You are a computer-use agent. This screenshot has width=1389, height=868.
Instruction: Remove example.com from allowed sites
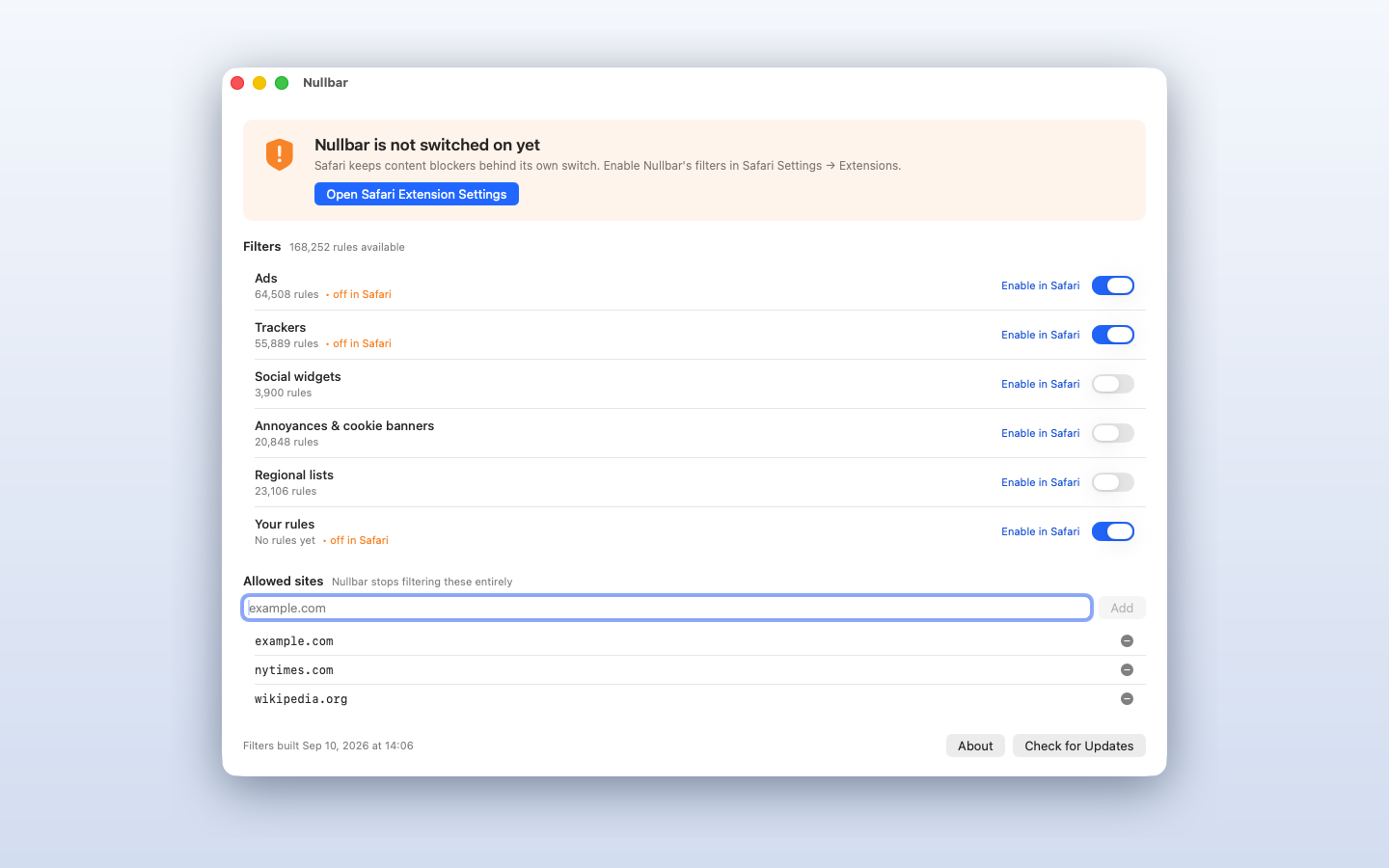pyautogui.click(x=1127, y=641)
